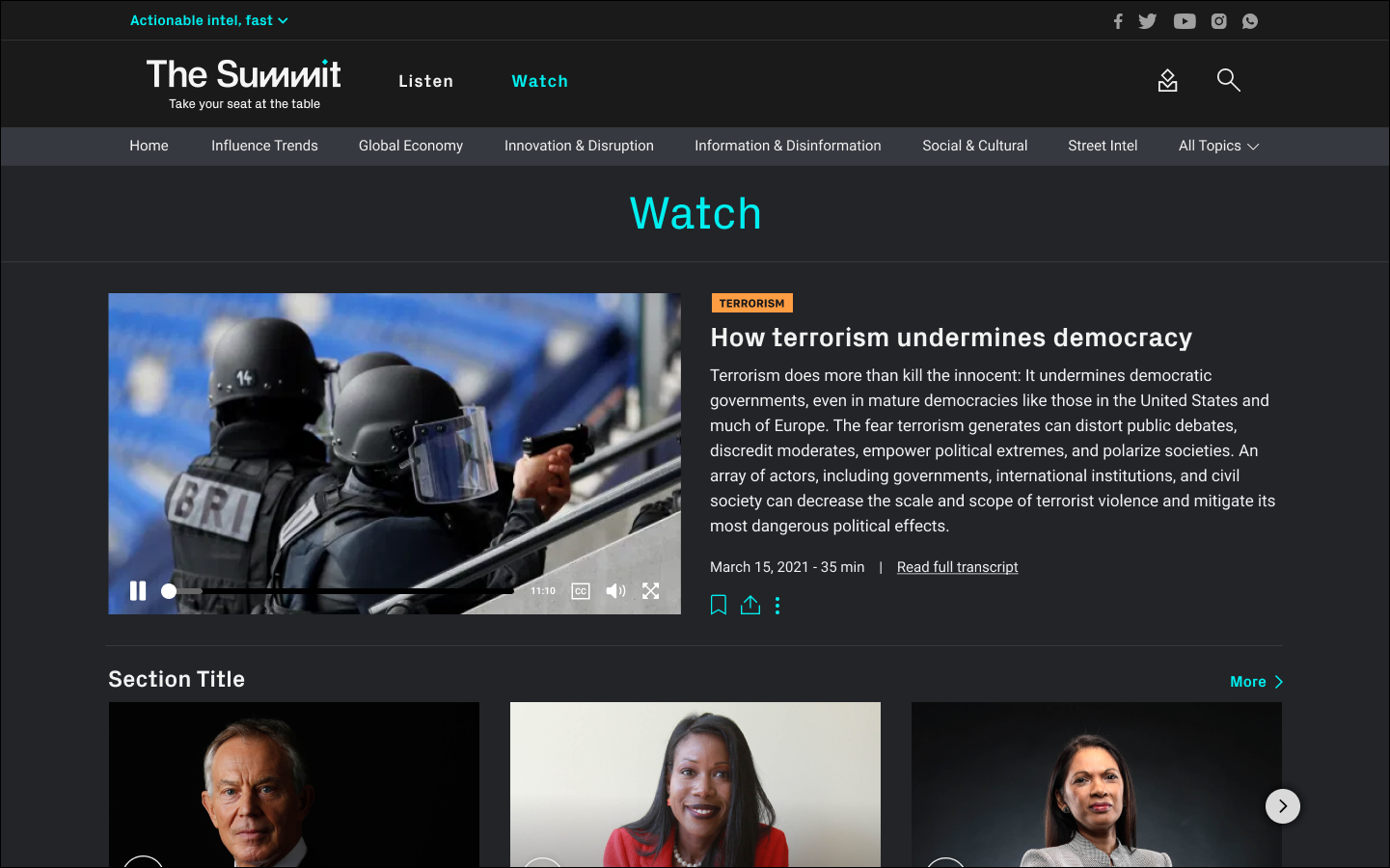The image size is (1390, 868).
Task: Open 'How terrorism undermines democracy' title
Action: tap(951, 338)
